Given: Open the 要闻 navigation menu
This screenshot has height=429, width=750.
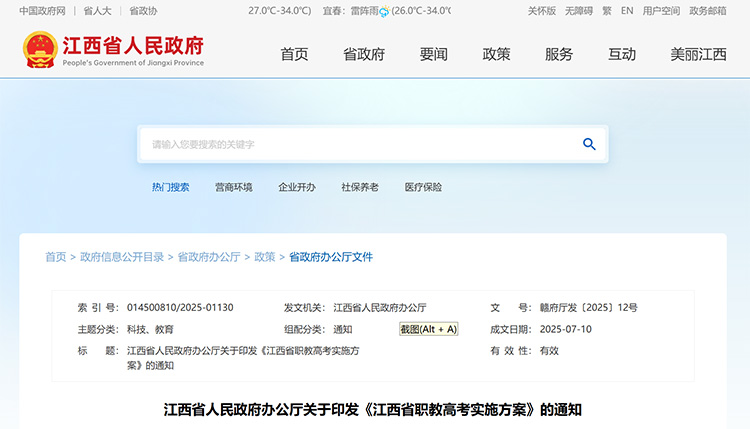Looking at the screenshot, I should pos(433,55).
